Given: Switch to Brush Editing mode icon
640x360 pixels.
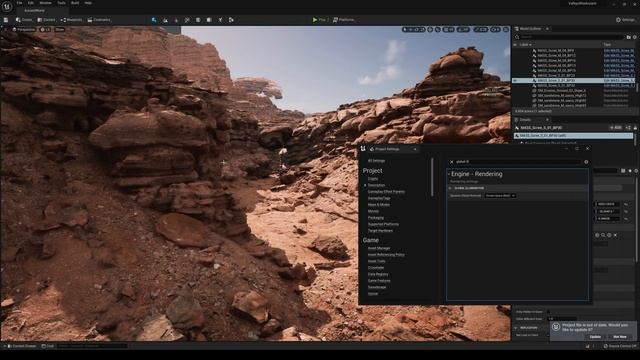Looking at the screenshot, I should [220, 20].
